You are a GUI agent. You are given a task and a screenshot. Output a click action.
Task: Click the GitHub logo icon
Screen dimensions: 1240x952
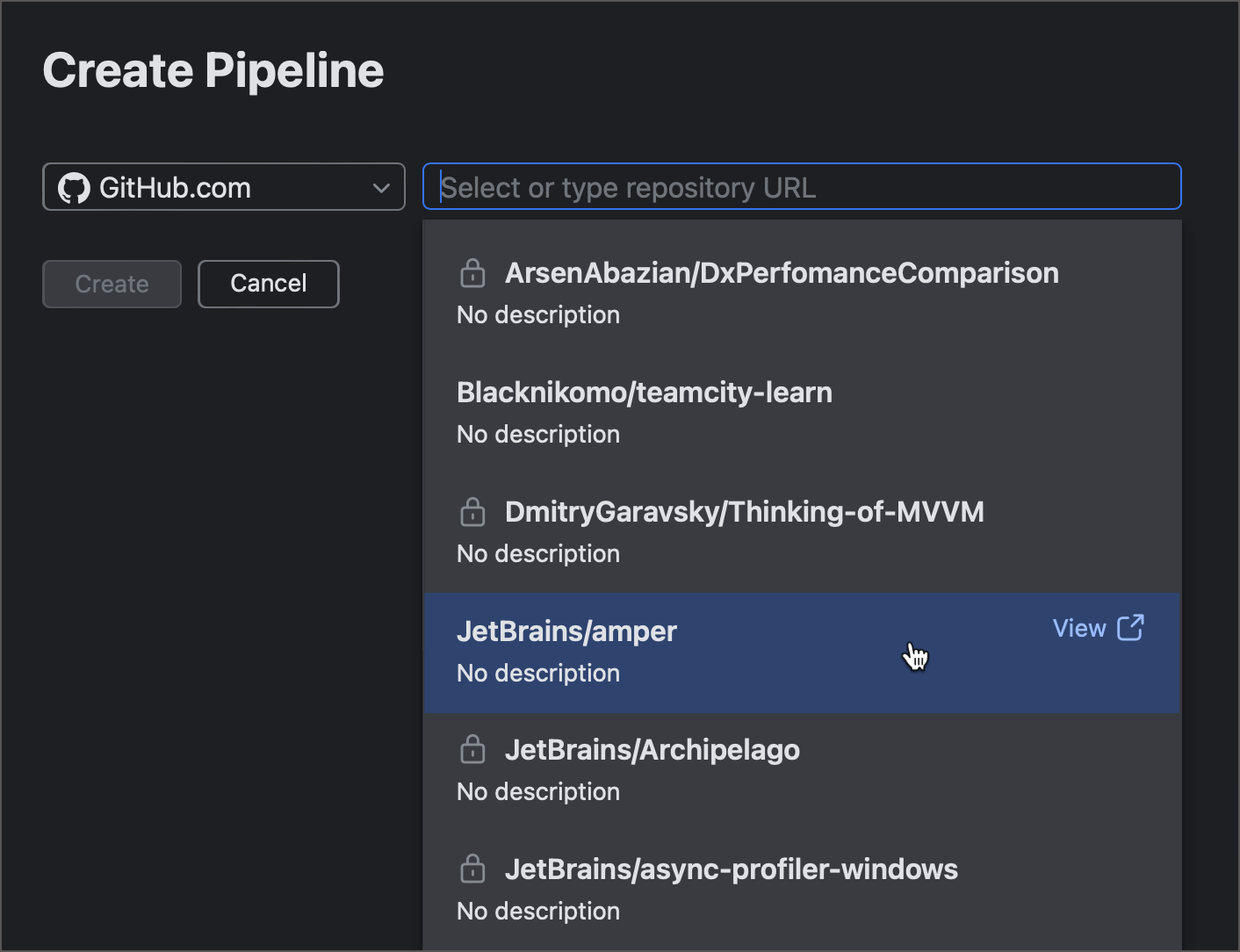pos(74,188)
